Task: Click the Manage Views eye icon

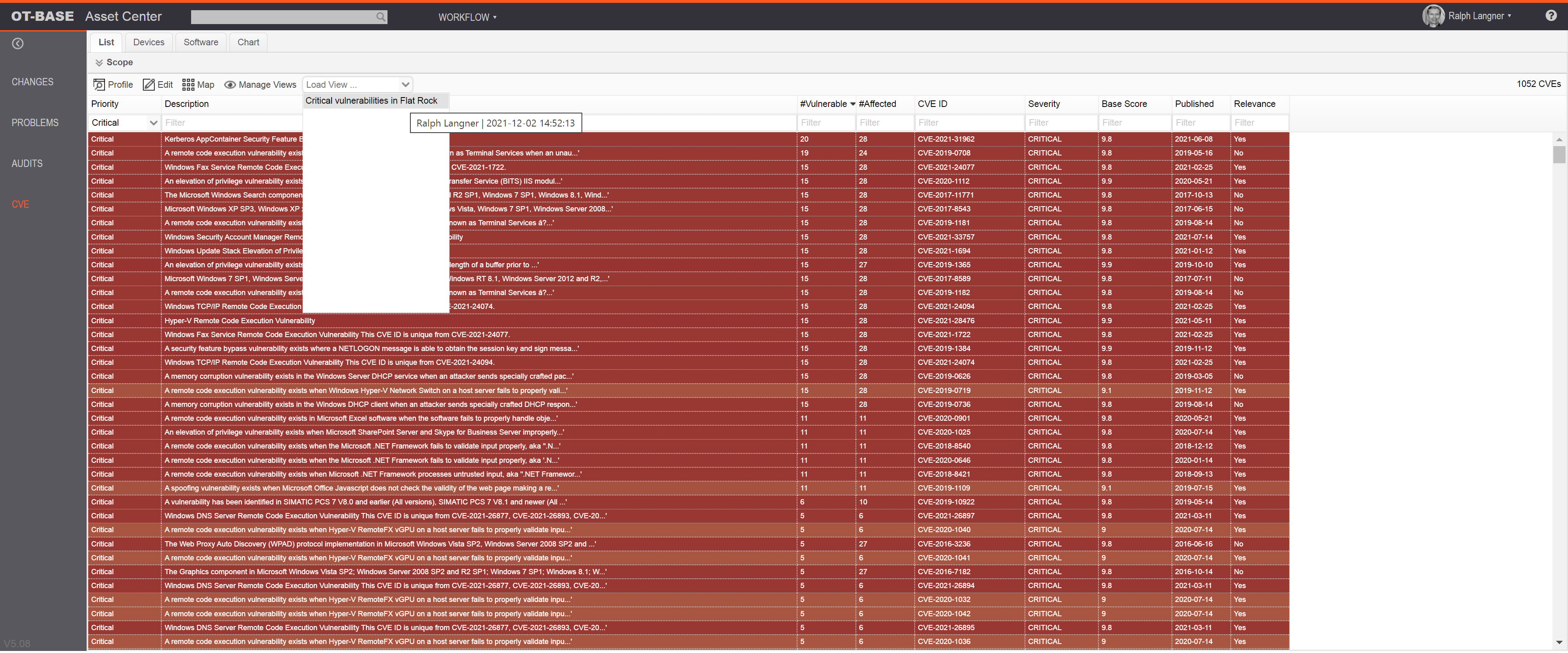Action: tap(230, 84)
